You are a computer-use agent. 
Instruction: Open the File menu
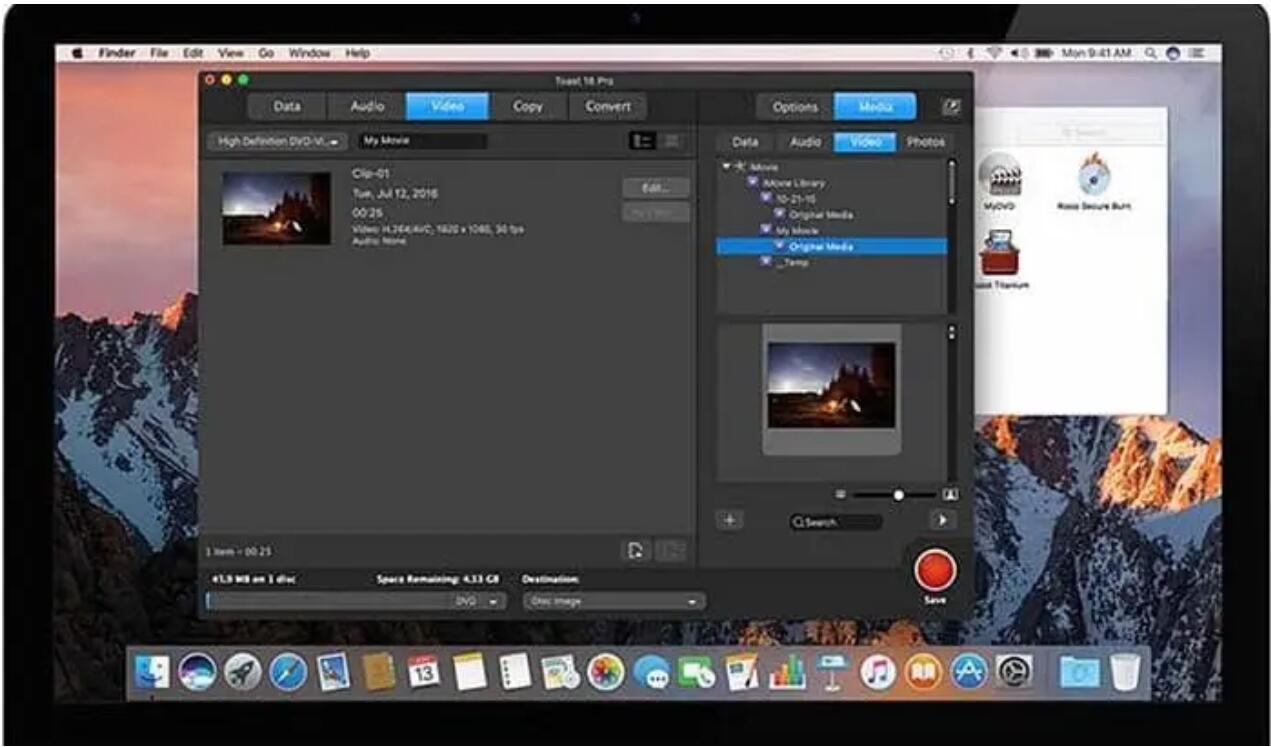coord(159,53)
